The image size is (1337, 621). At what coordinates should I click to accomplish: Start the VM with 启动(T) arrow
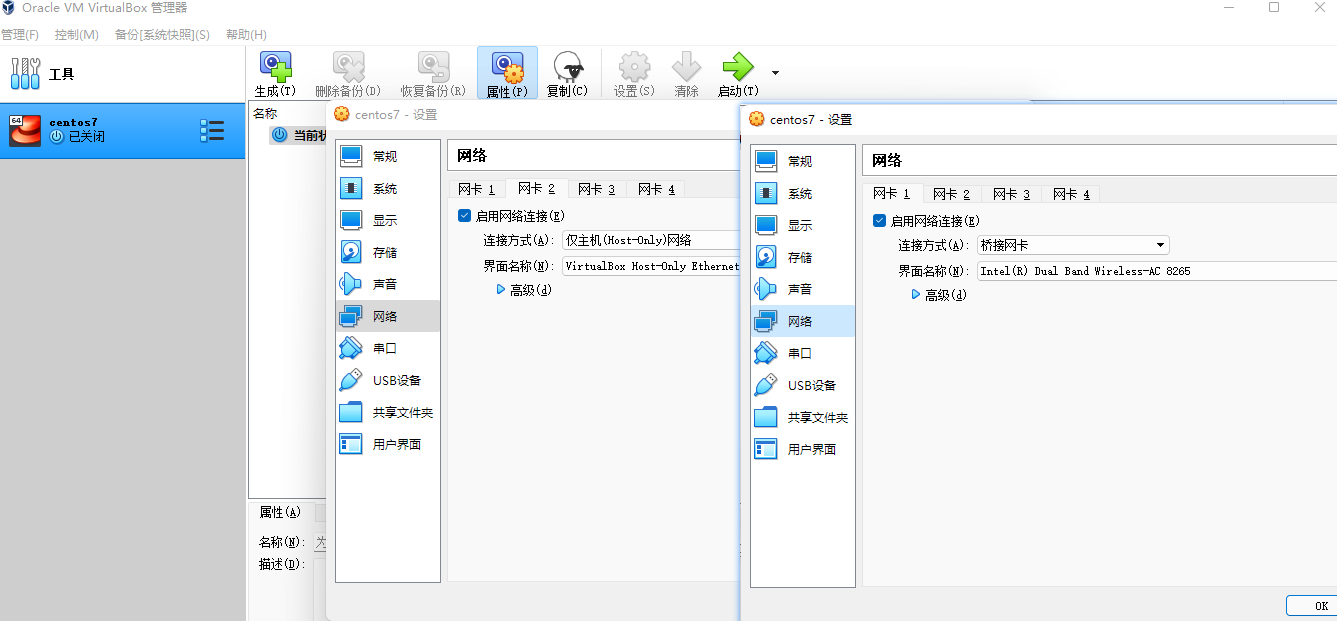(738, 74)
